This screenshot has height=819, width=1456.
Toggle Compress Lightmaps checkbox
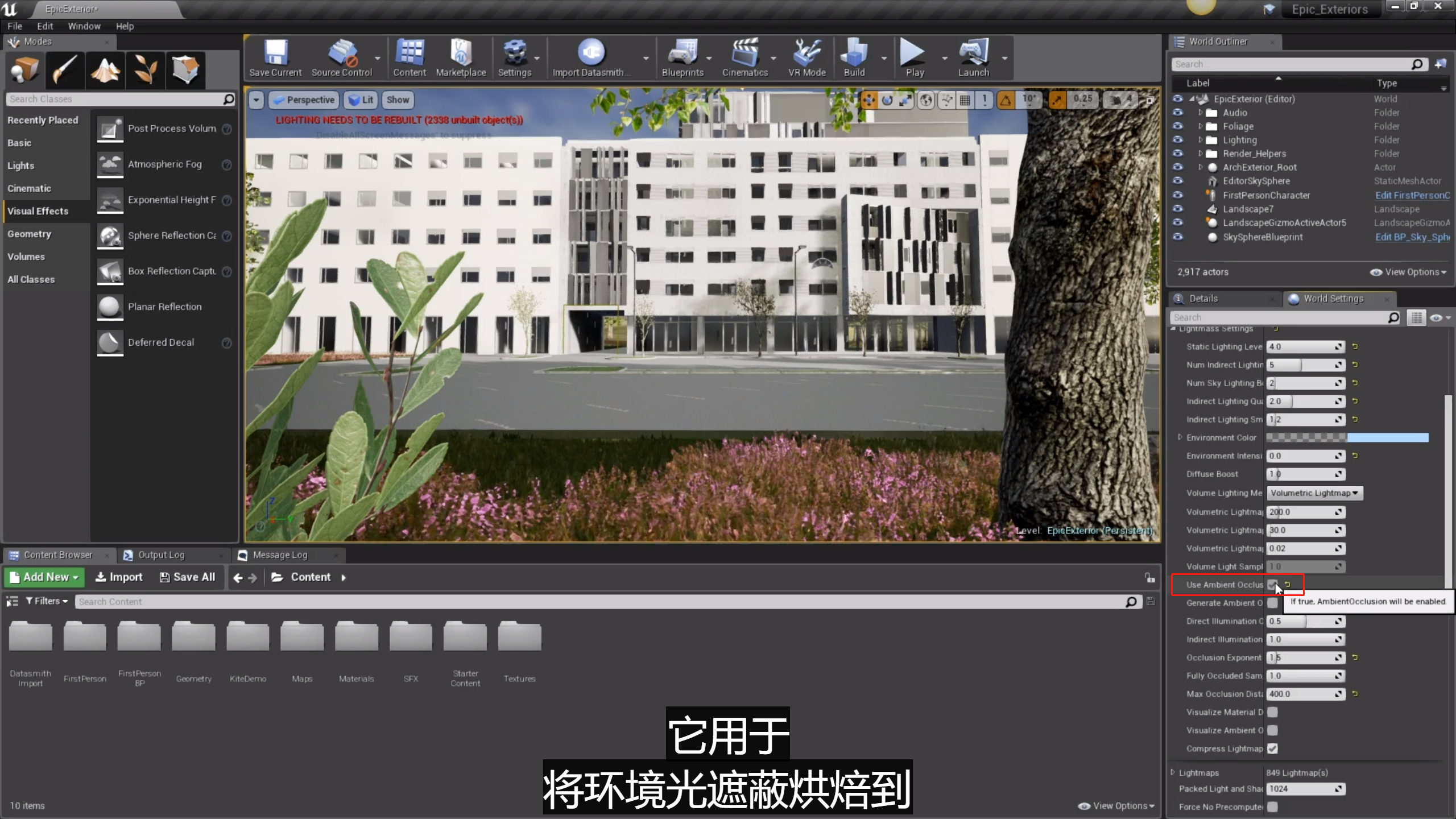coord(1273,748)
